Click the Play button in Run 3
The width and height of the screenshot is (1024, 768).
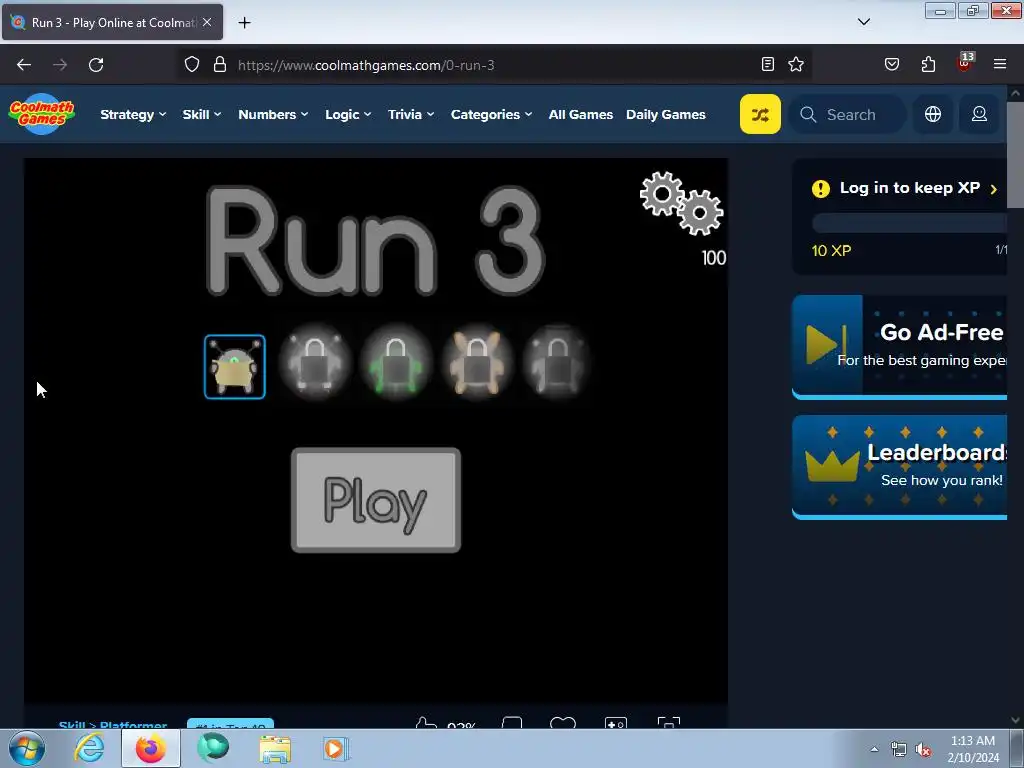click(376, 500)
